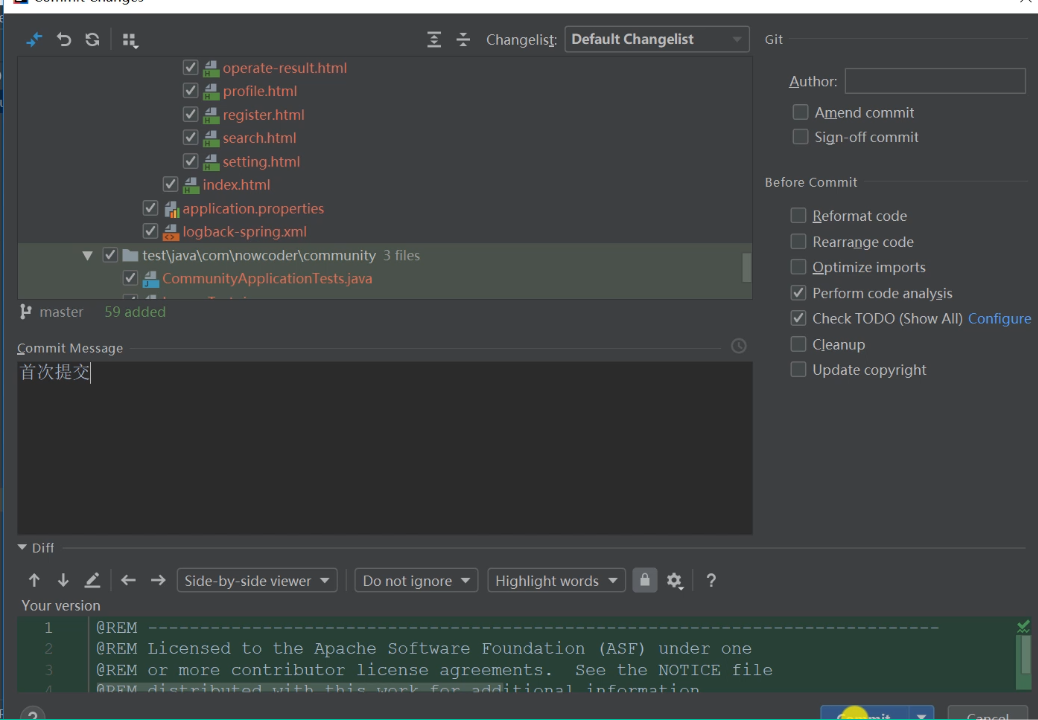This screenshot has height=720, width=1038.
Task: Enable the Reformat code checkbox
Action: tap(798, 215)
